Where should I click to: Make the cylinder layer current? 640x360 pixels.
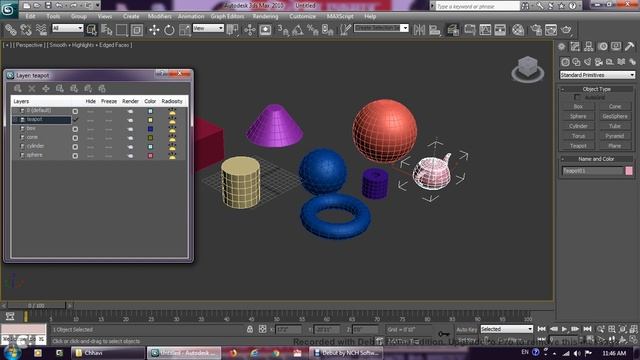click(75, 147)
